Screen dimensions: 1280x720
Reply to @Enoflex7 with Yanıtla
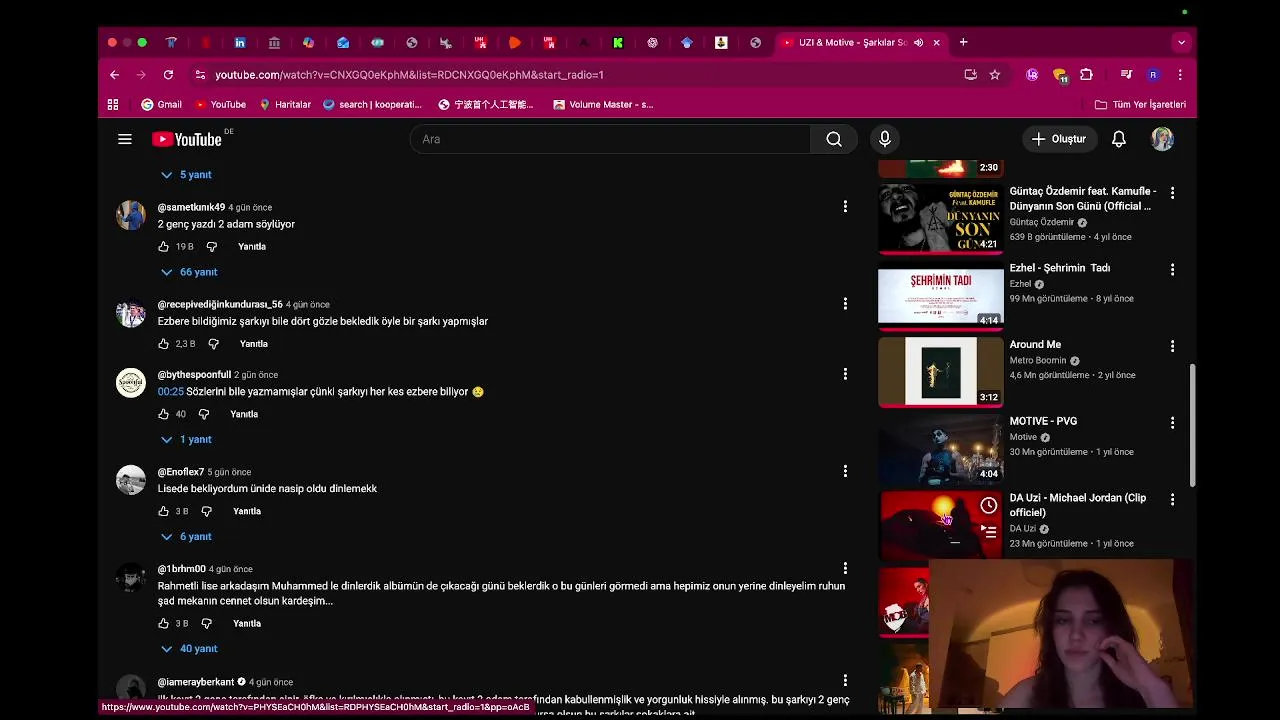[247, 511]
